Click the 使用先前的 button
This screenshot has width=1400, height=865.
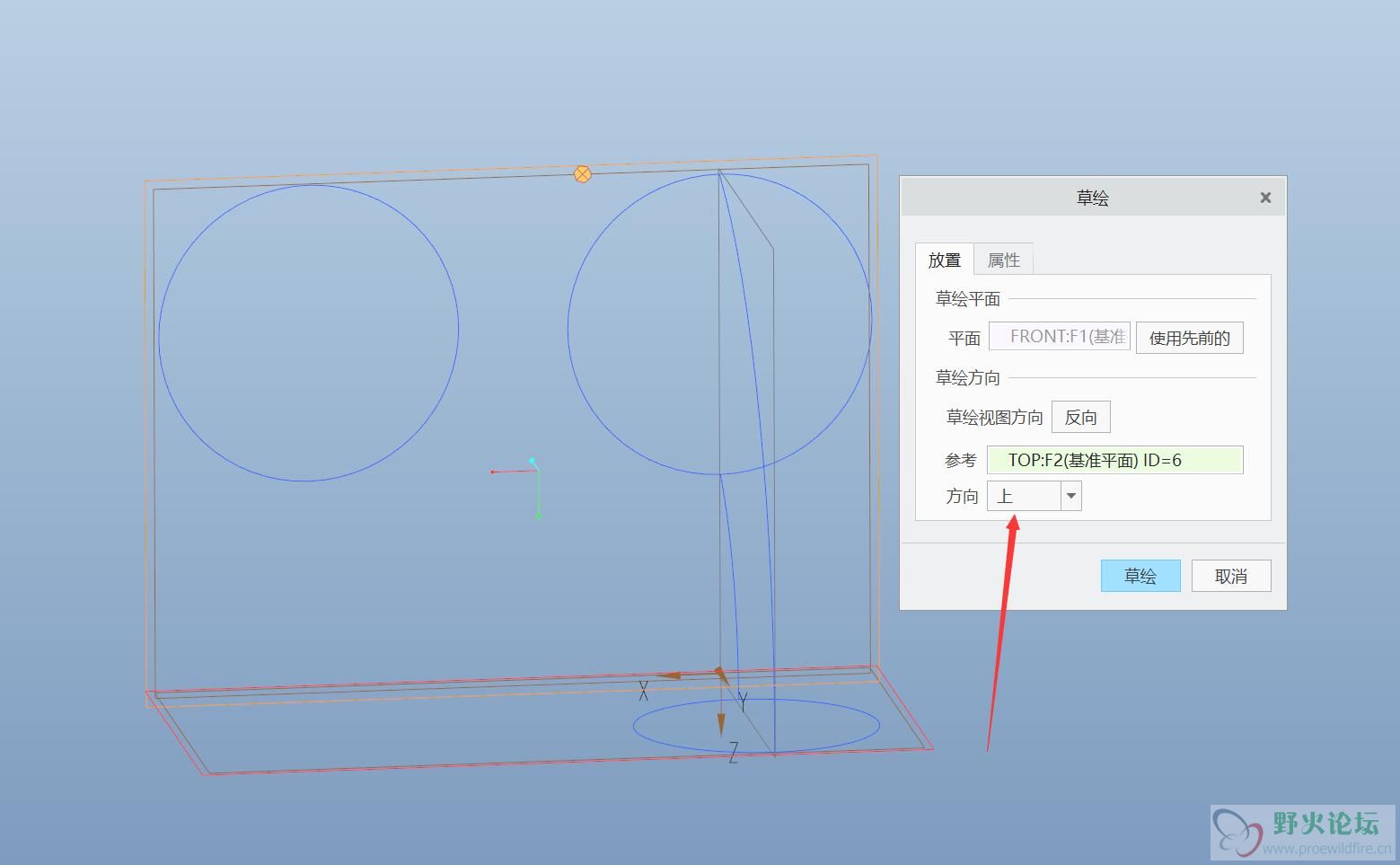pos(1190,338)
